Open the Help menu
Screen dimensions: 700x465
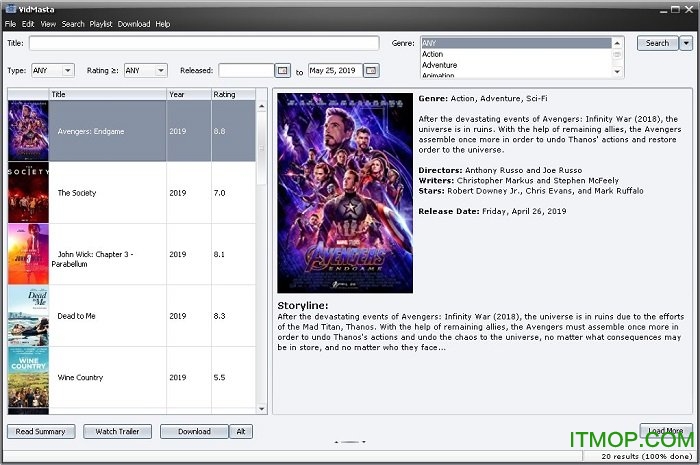point(163,24)
